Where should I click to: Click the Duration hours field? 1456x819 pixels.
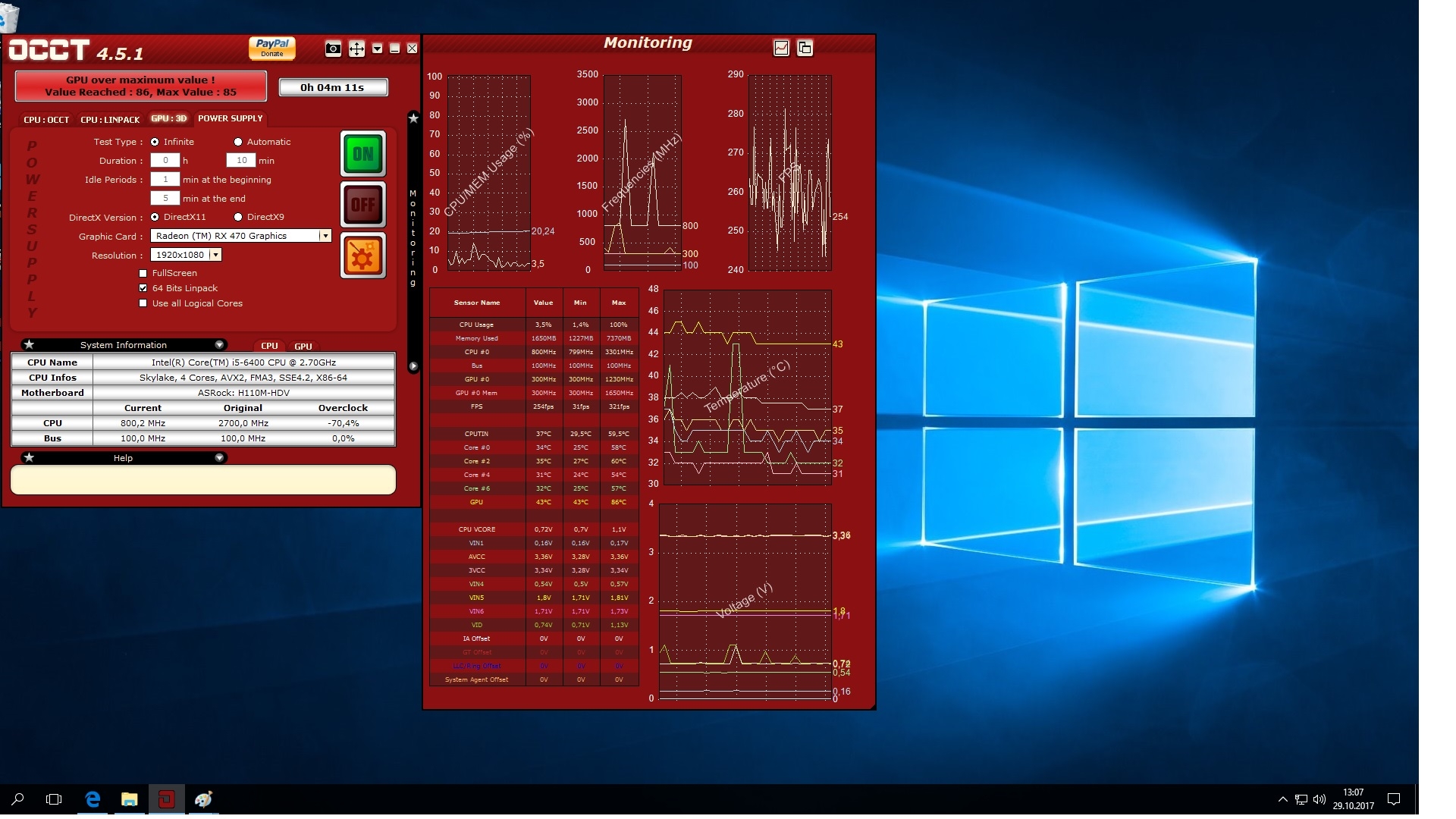tap(165, 160)
